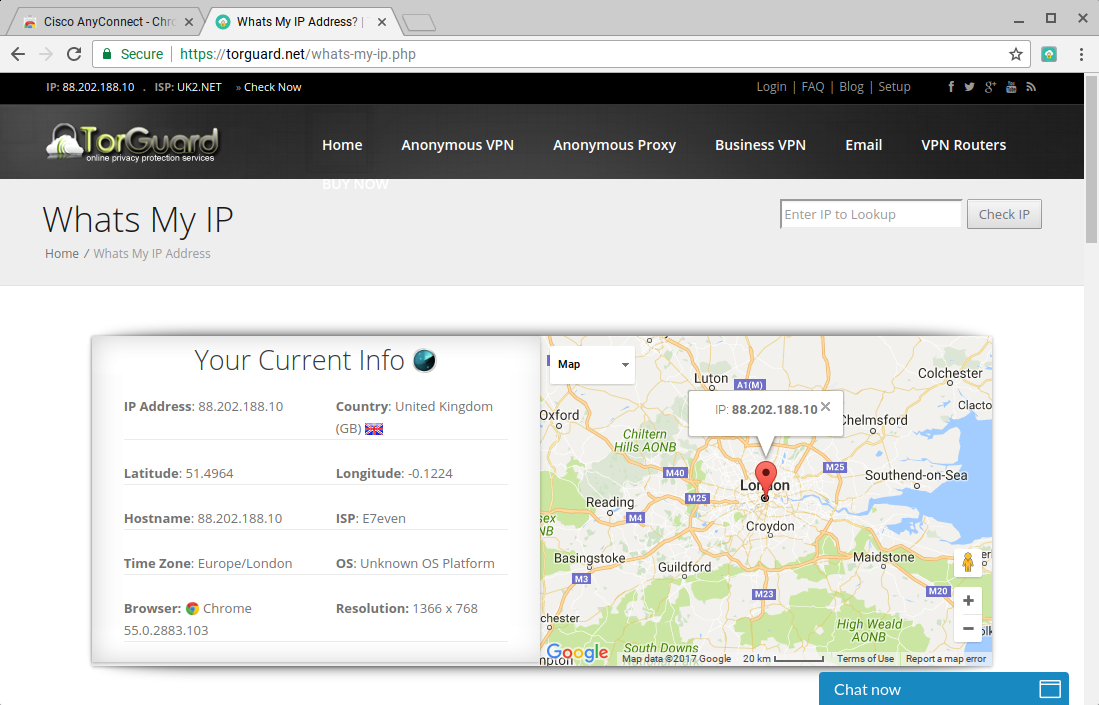Click the Login link
Viewport: 1099px width, 705px height.
(x=772, y=87)
